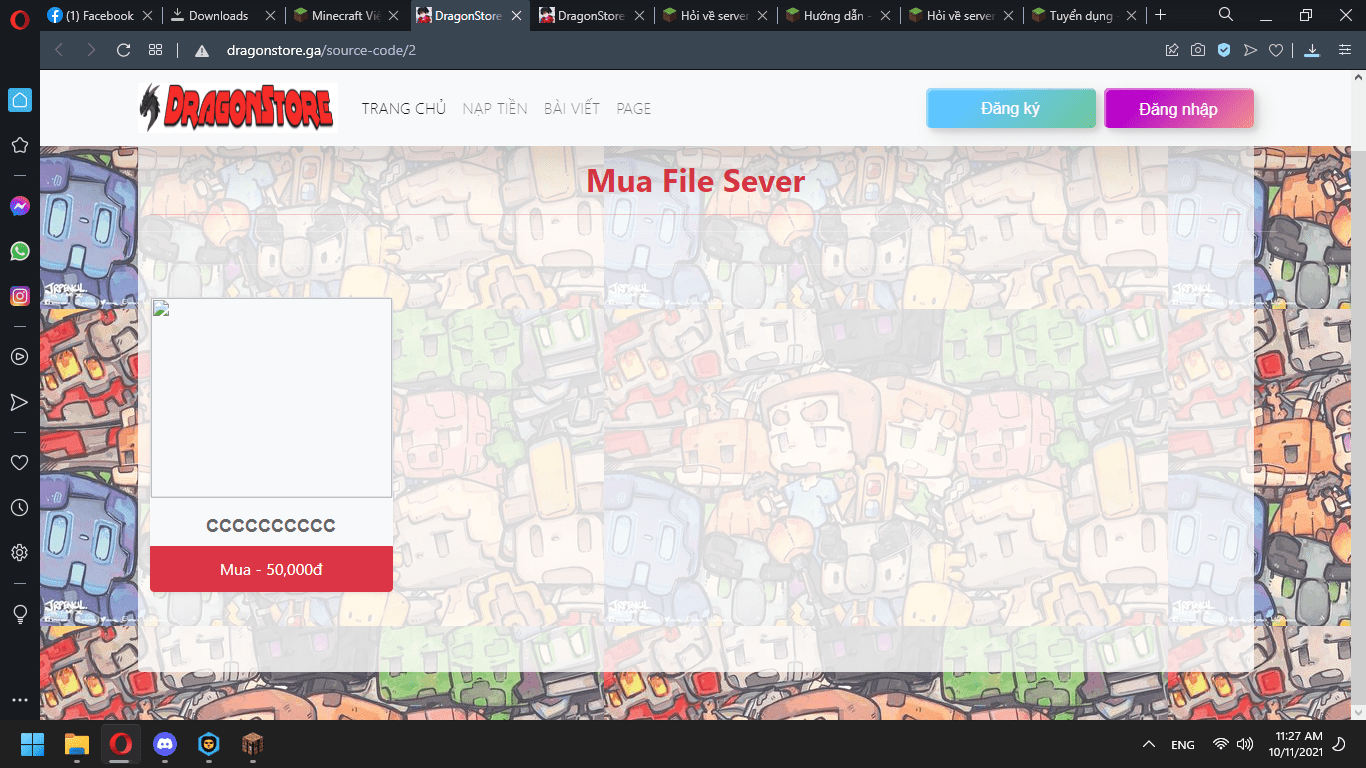Viewport: 1366px width, 768px height.
Task: Open Messenger in the Opera sidebar
Action: coord(19,206)
